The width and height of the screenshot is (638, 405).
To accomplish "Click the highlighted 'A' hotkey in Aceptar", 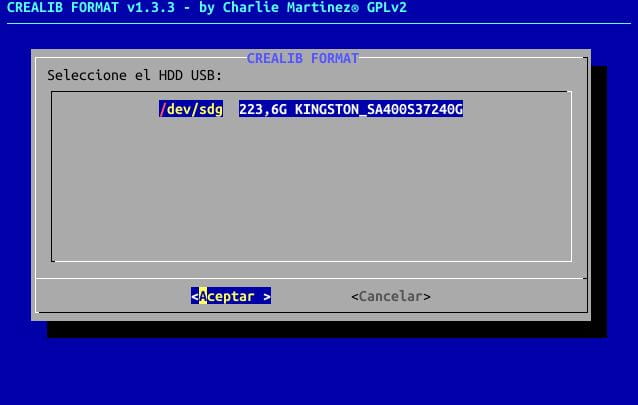I will point(203,296).
